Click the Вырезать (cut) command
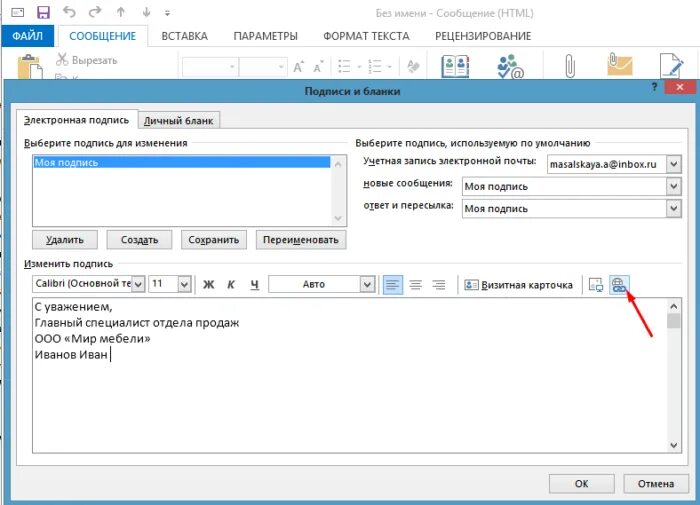The image size is (700, 505). click(x=87, y=60)
